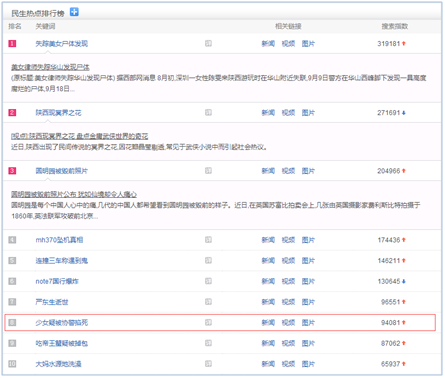
Task: Click the gray rank 10 badge
Action: (x=12, y=364)
